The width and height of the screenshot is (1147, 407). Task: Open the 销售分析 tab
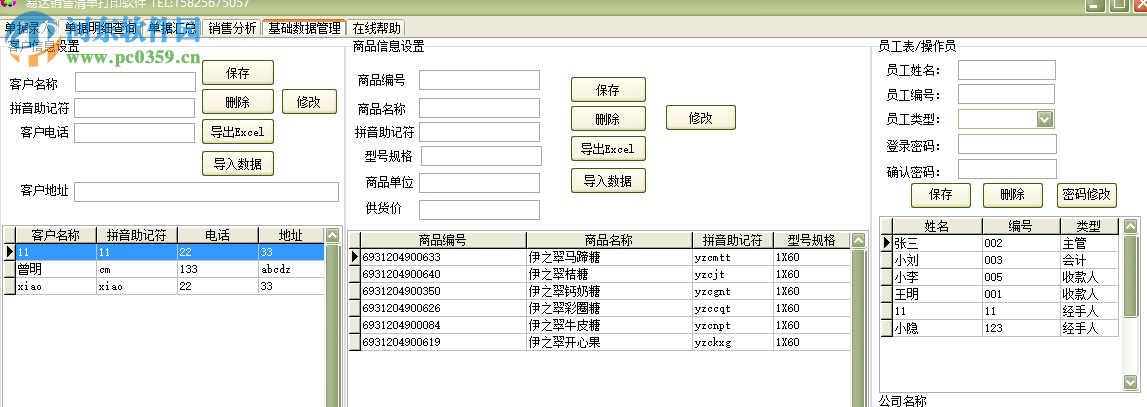[232, 29]
